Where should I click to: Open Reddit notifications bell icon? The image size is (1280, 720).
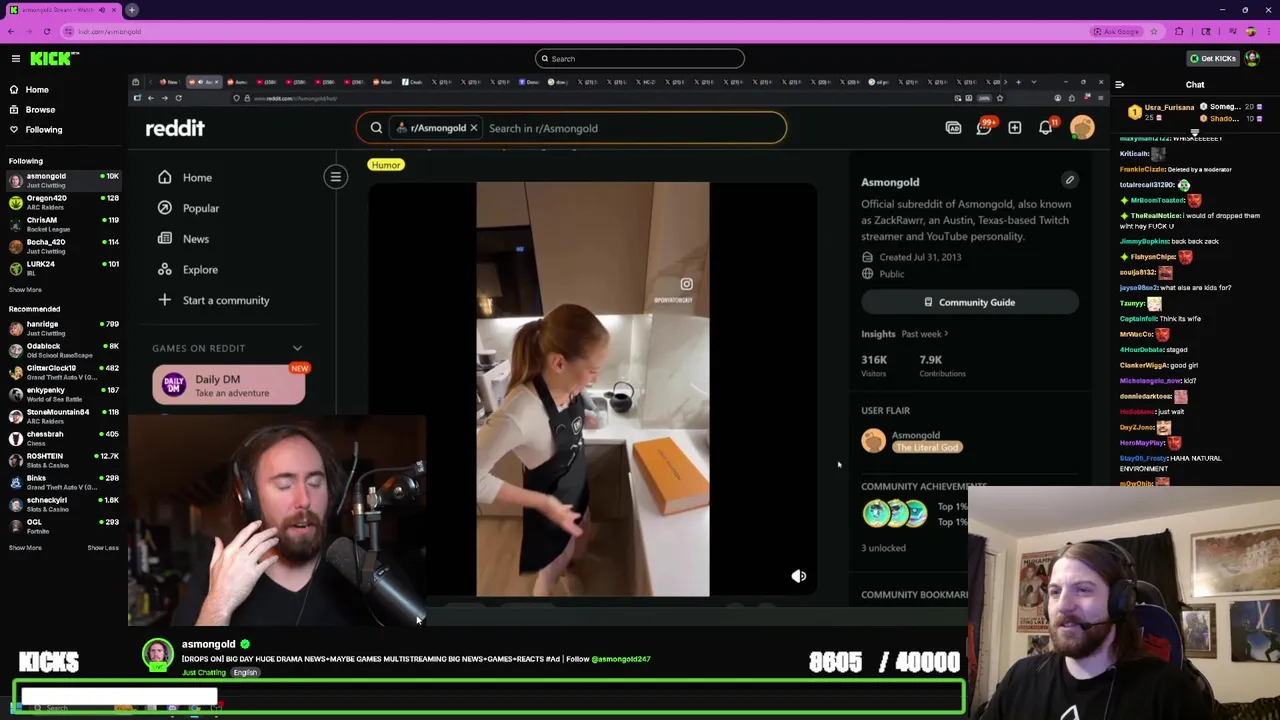(1047, 127)
